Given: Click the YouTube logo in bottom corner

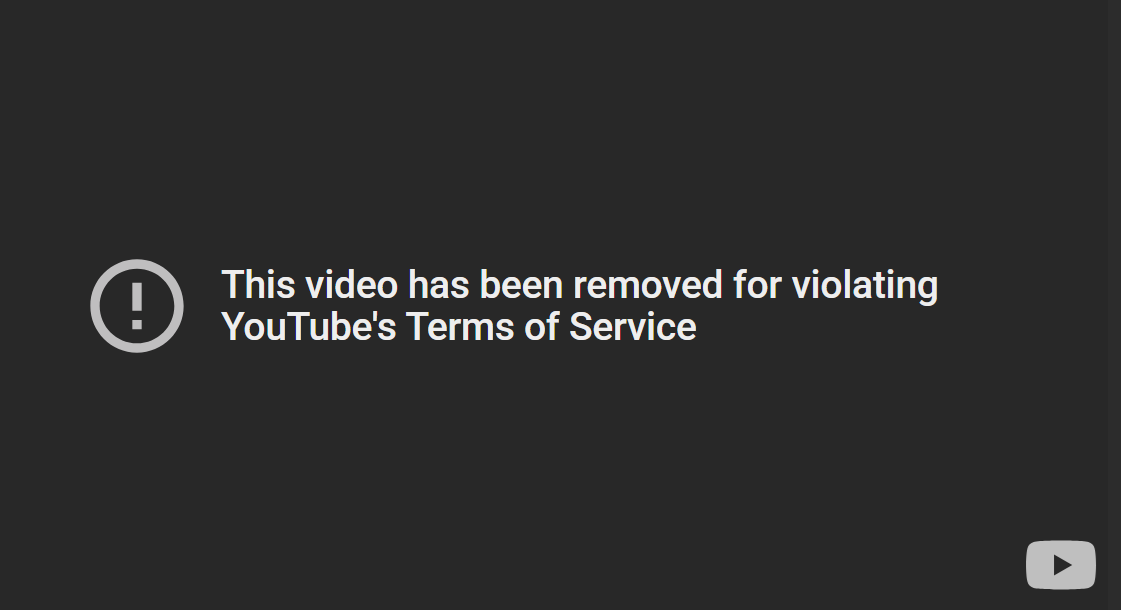Looking at the screenshot, I should pos(1061,565).
